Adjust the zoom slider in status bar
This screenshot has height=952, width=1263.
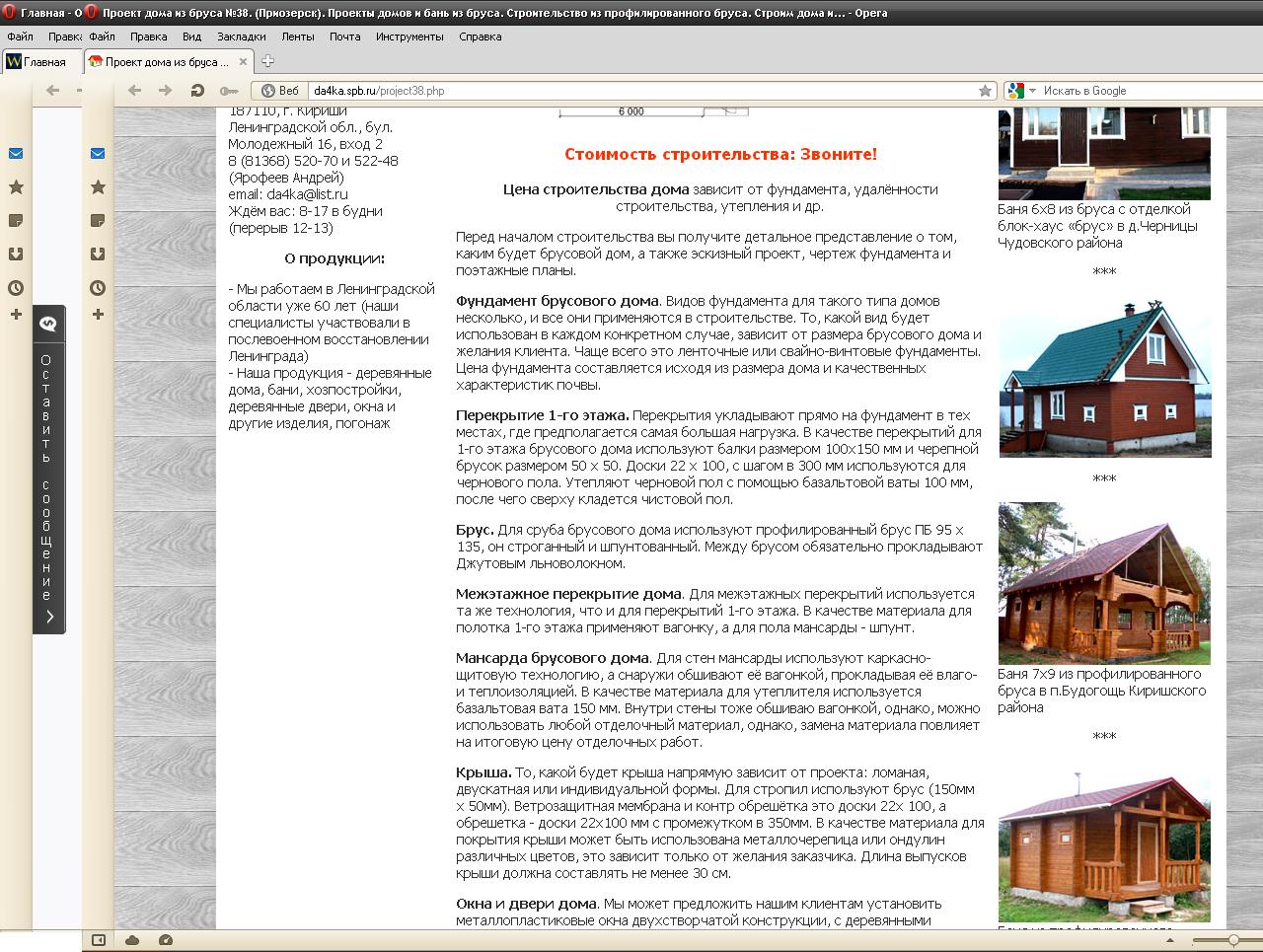click(x=1232, y=940)
